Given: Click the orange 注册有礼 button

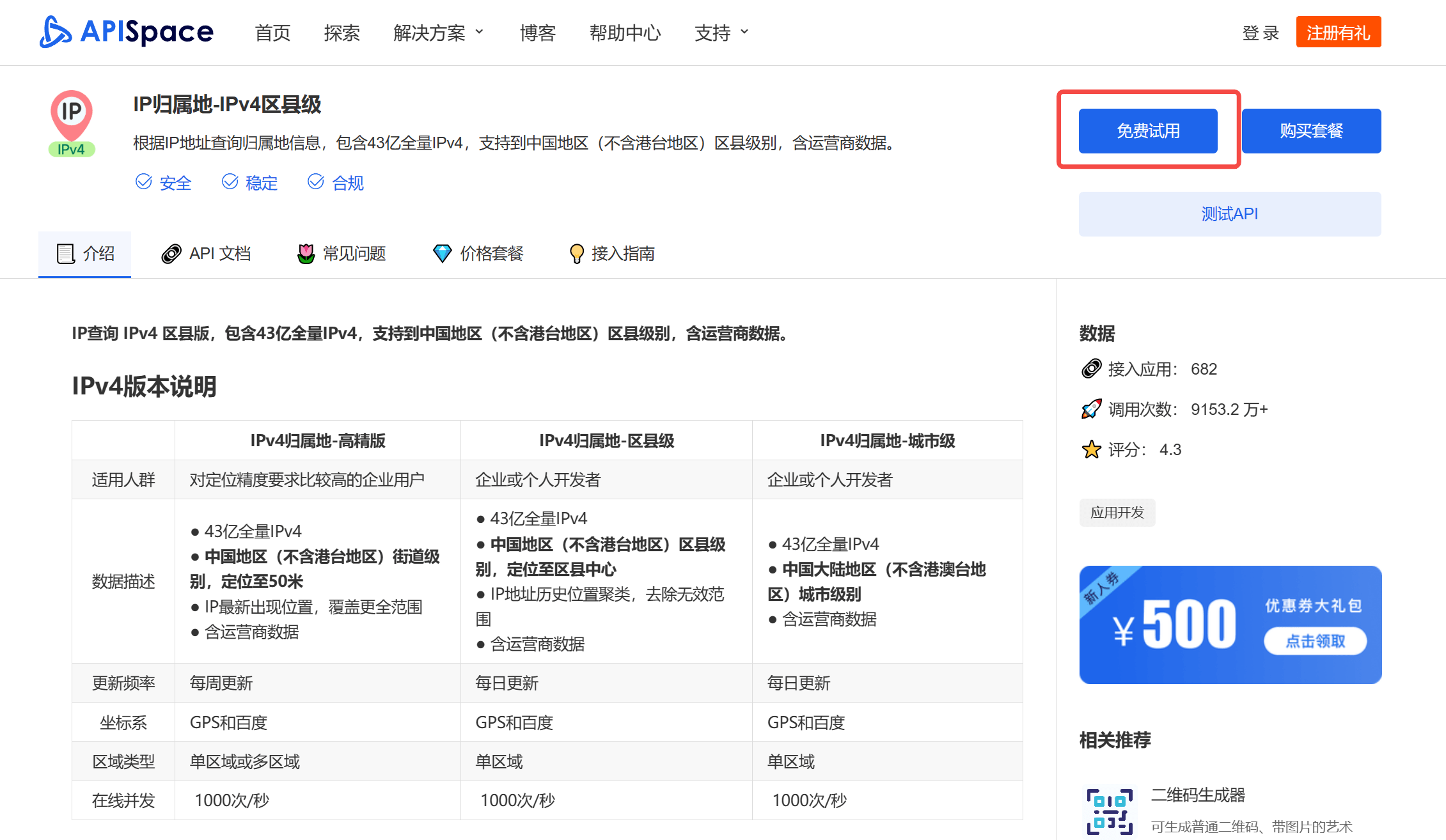Looking at the screenshot, I should 1339,32.
